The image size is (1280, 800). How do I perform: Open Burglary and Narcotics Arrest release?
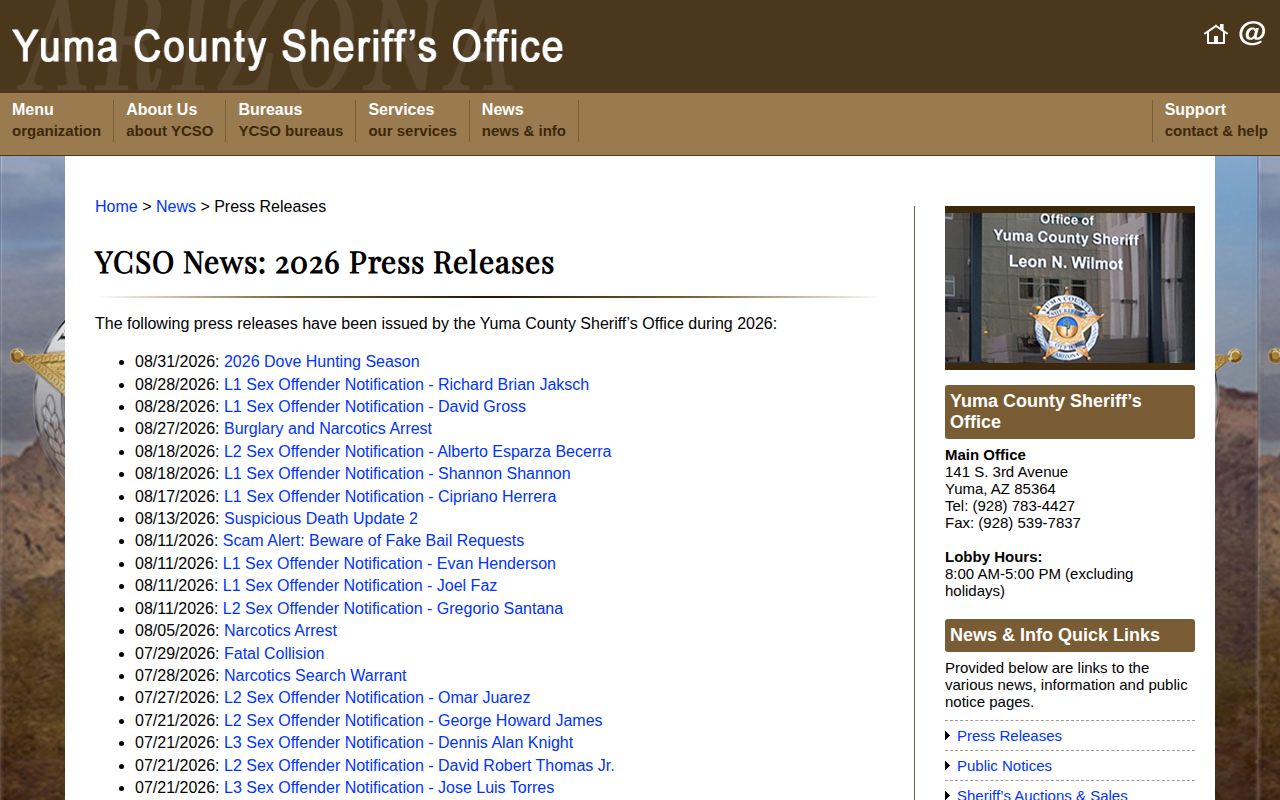click(328, 429)
